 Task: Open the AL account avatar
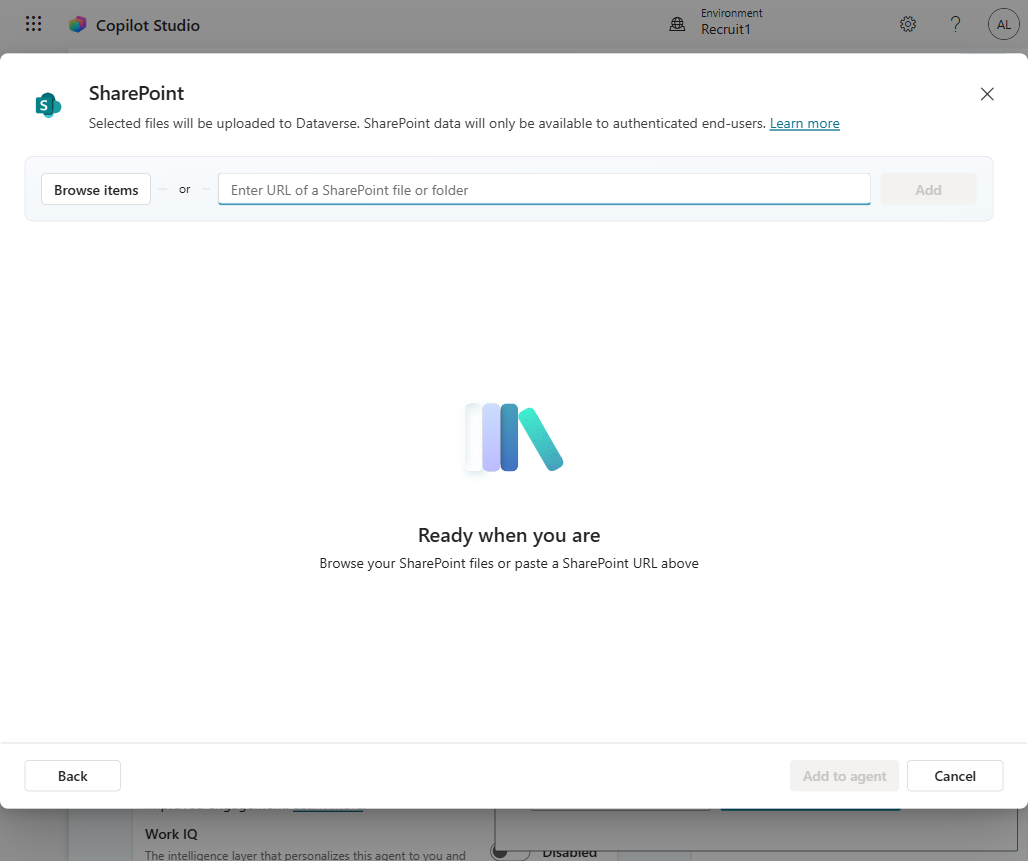tap(1004, 24)
